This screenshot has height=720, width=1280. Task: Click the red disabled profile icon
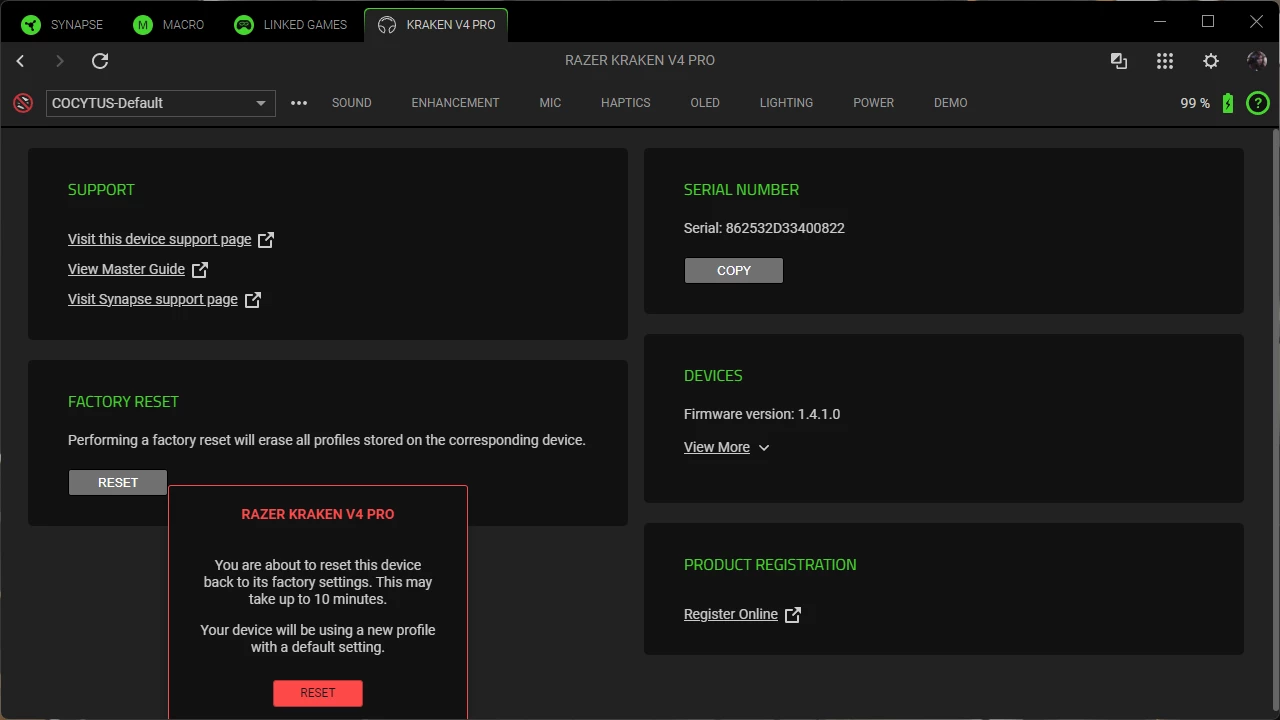23,103
